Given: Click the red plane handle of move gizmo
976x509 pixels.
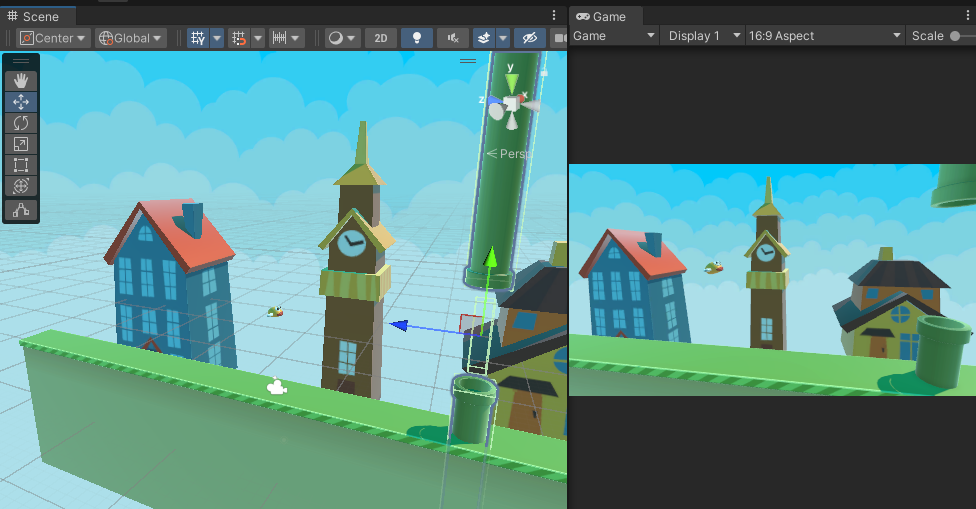Looking at the screenshot, I should point(471,324).
